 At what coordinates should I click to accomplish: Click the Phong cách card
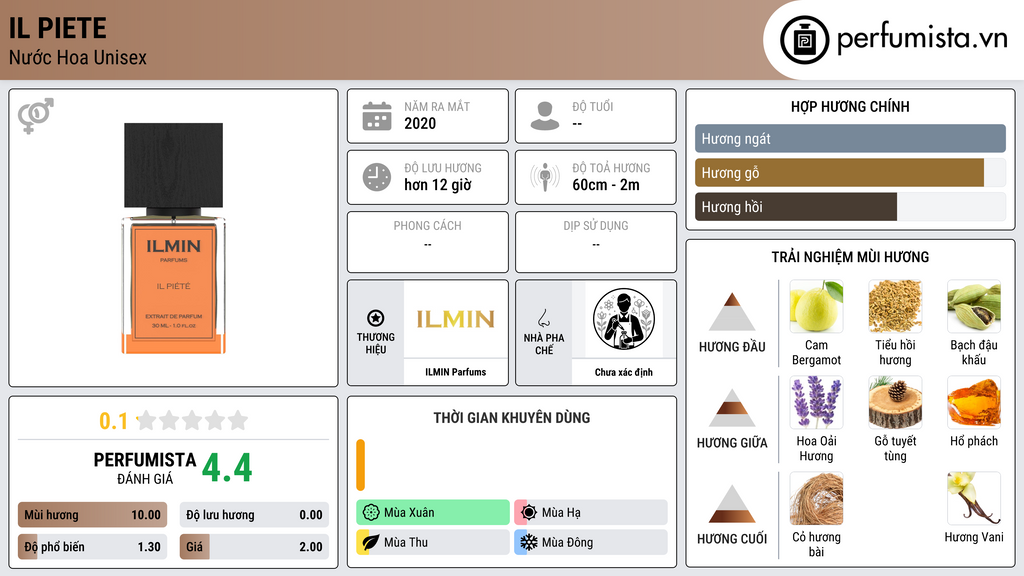point(428,242)
